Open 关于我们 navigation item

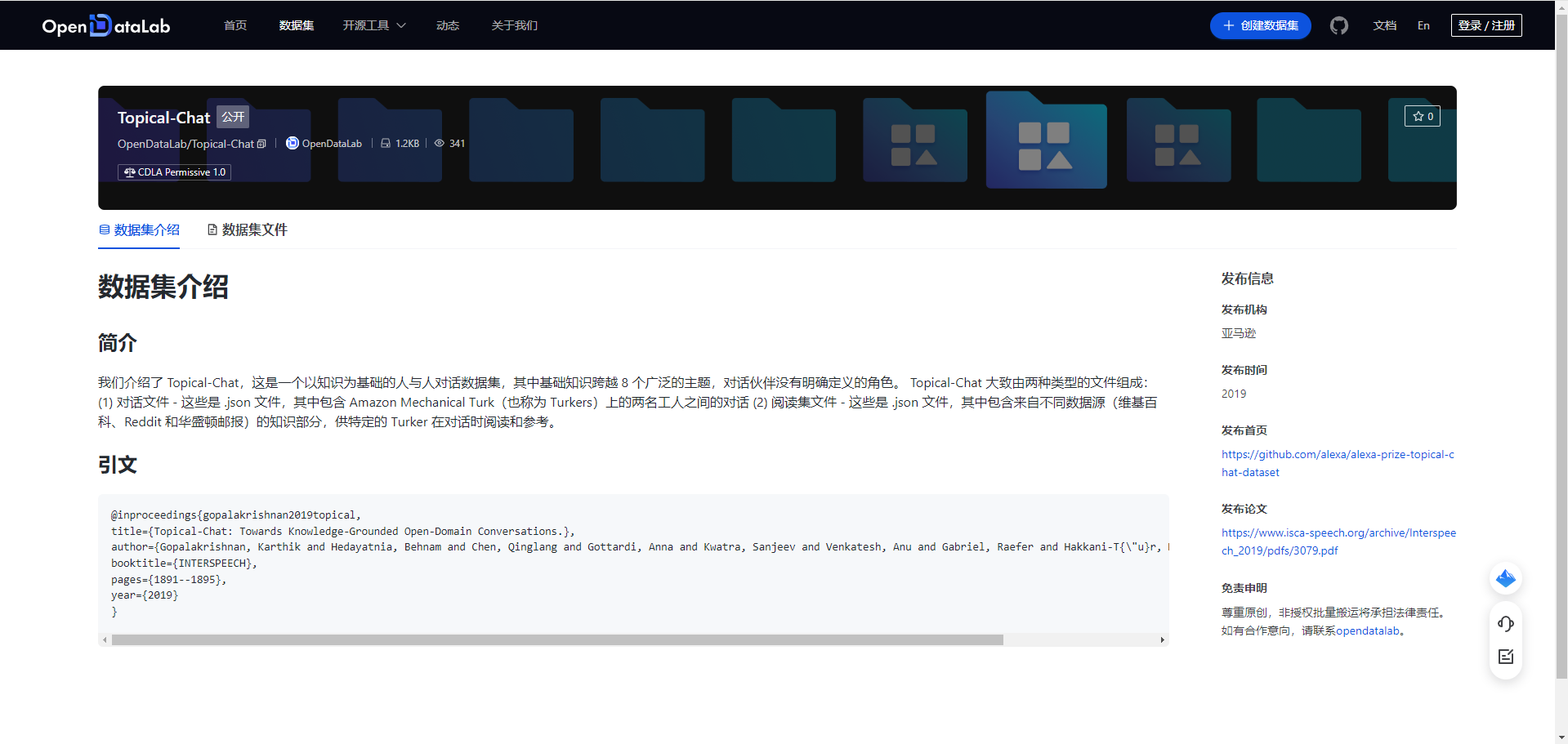point(514,25)
